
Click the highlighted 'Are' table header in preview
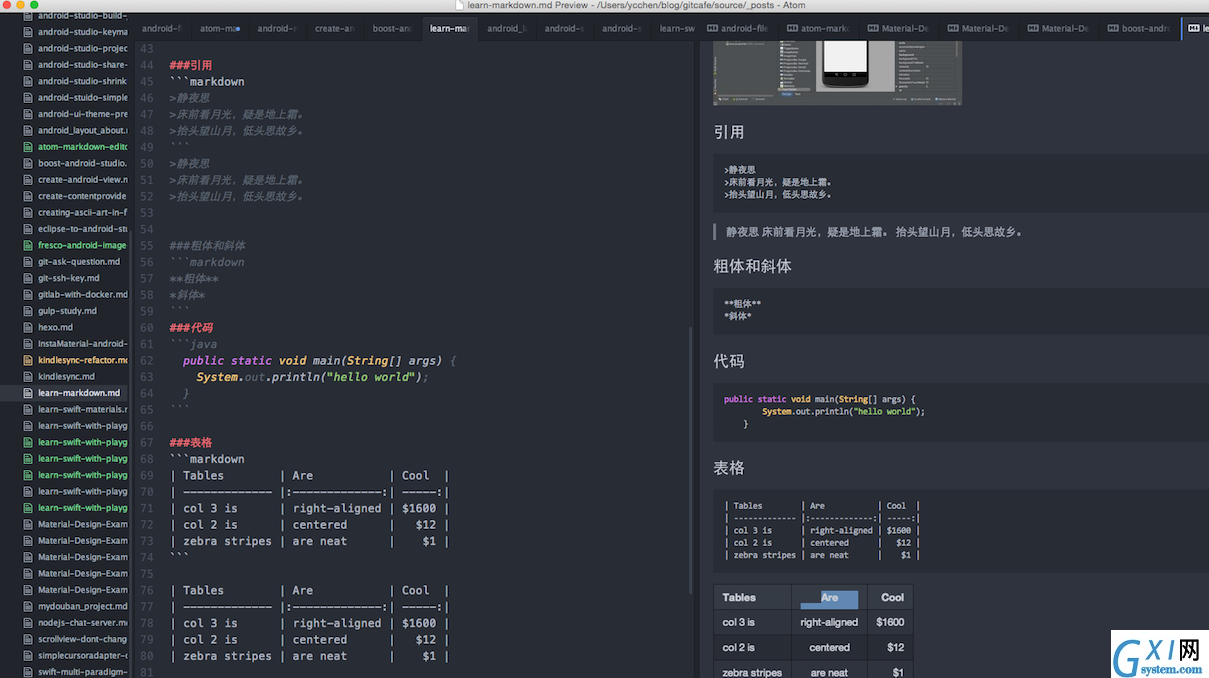click(829, 598)
